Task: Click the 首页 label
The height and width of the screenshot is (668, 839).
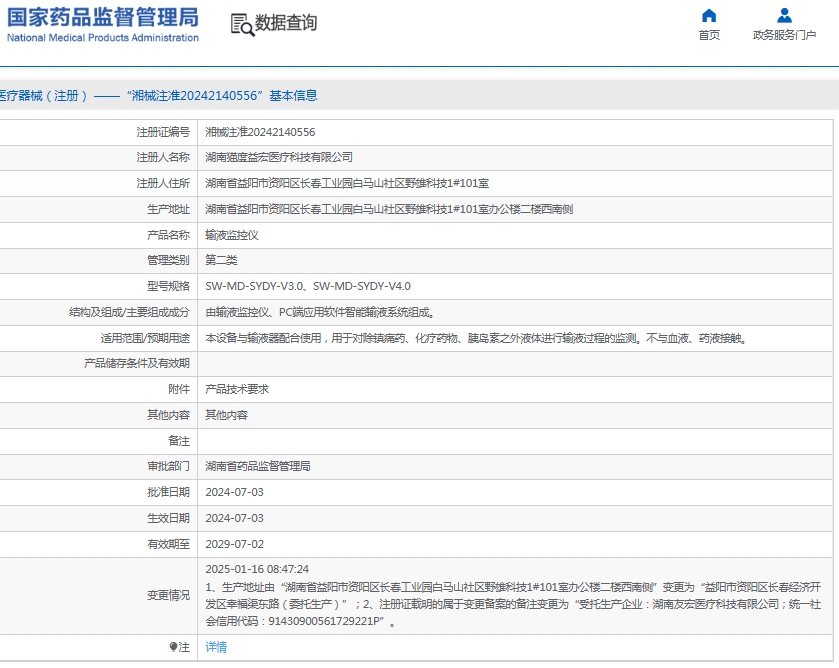Action: pyautogui.click(x=709, y=35)
